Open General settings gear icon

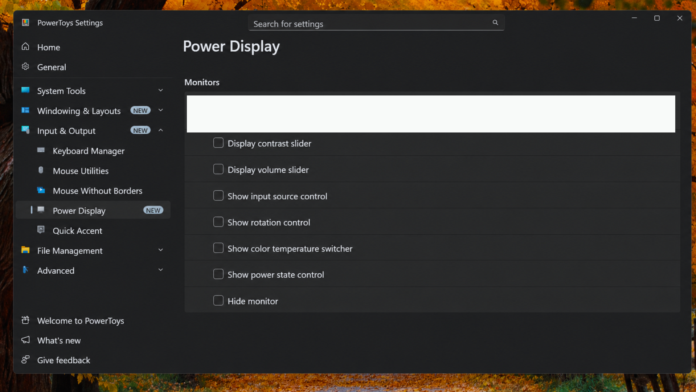(25, 67)
